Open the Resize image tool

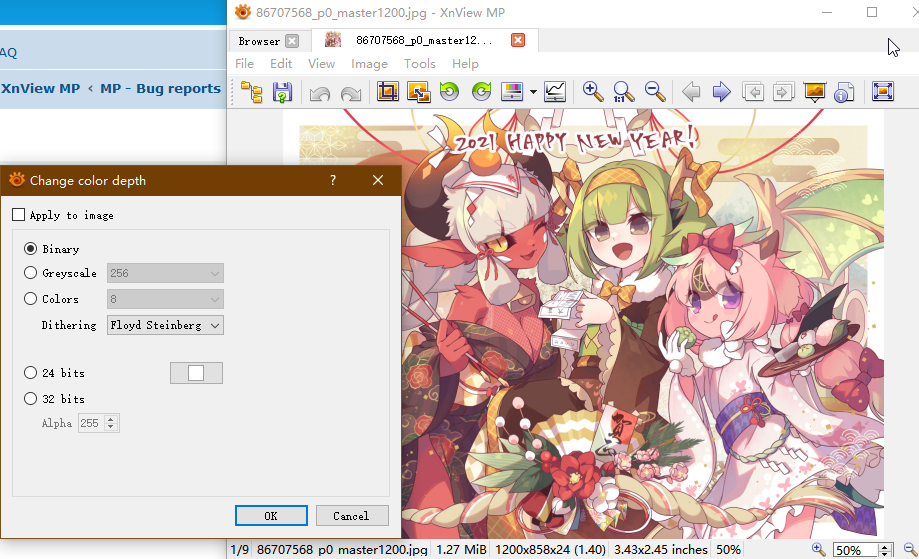pos(418,92)
